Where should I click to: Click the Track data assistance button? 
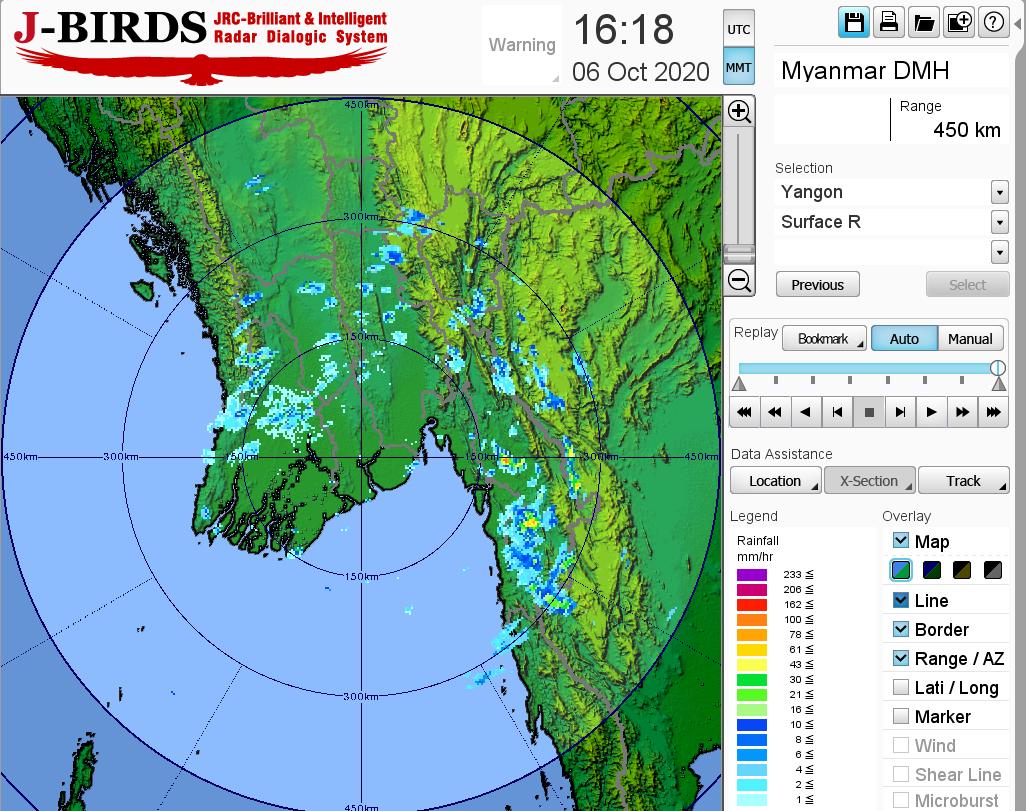[963, 481]
